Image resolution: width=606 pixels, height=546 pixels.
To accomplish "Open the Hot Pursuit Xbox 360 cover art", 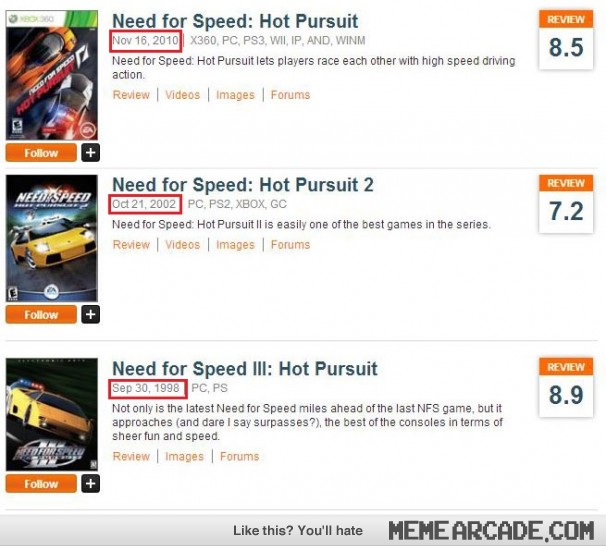I will pyautogui.click(x=52, y=75).
